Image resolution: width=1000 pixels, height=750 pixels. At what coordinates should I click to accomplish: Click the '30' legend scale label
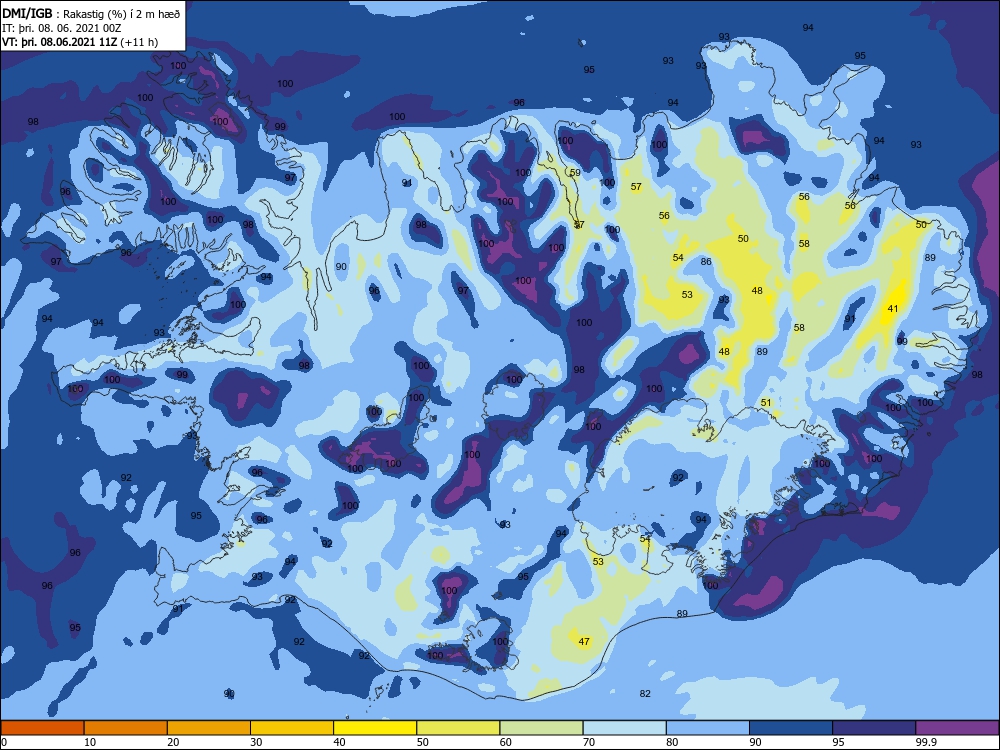point(256,742)
